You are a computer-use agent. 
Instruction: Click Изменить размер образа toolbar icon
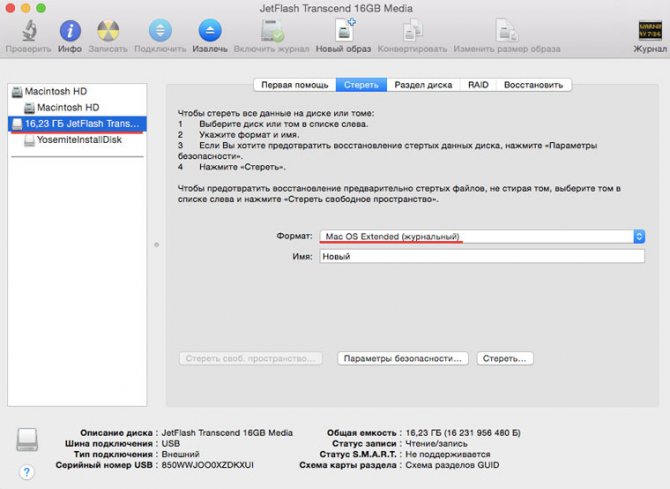pos(507,31)
